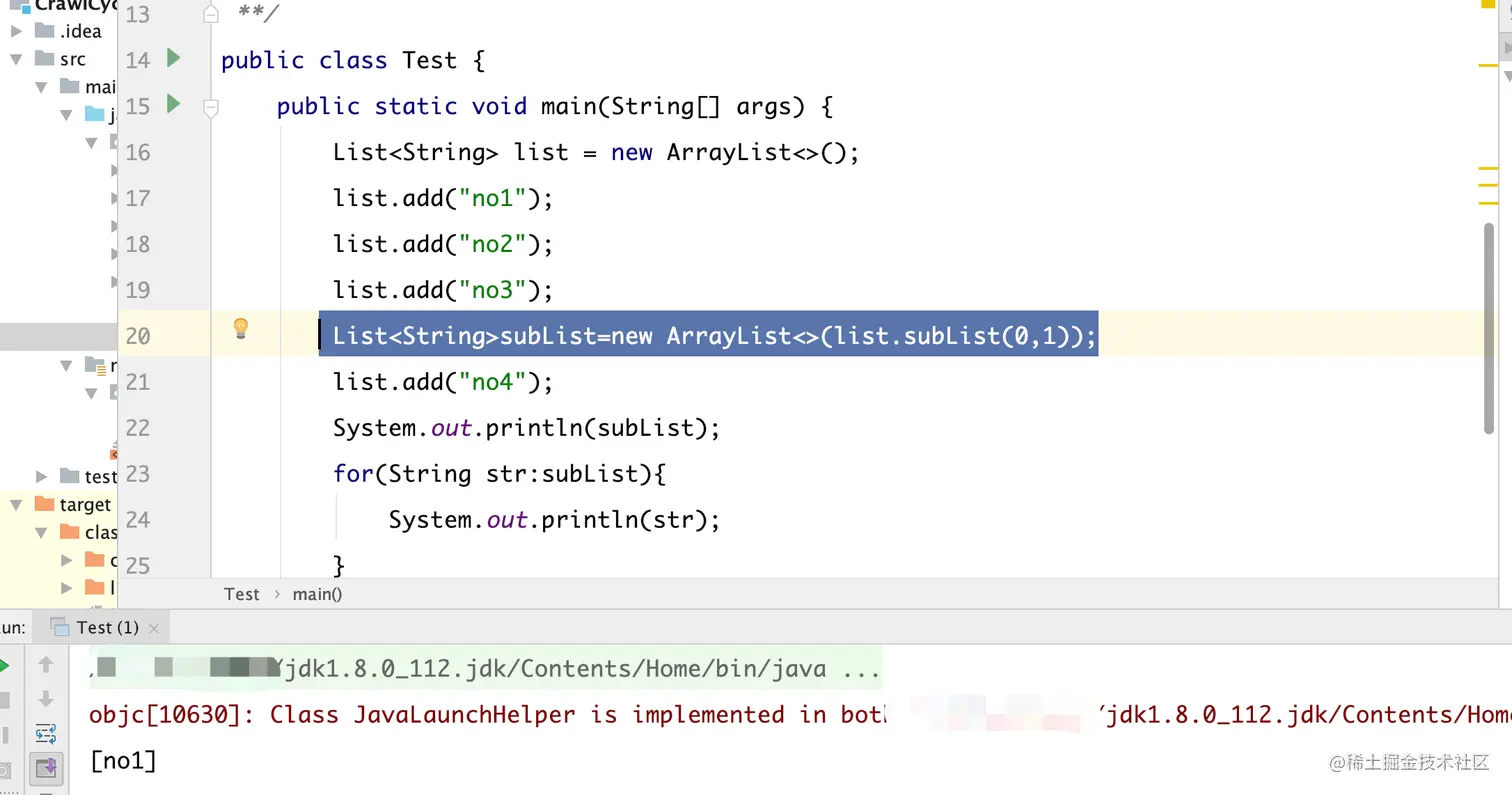Click line number 24 in the gutter
Screen dimensions: 1512x795
138,520
